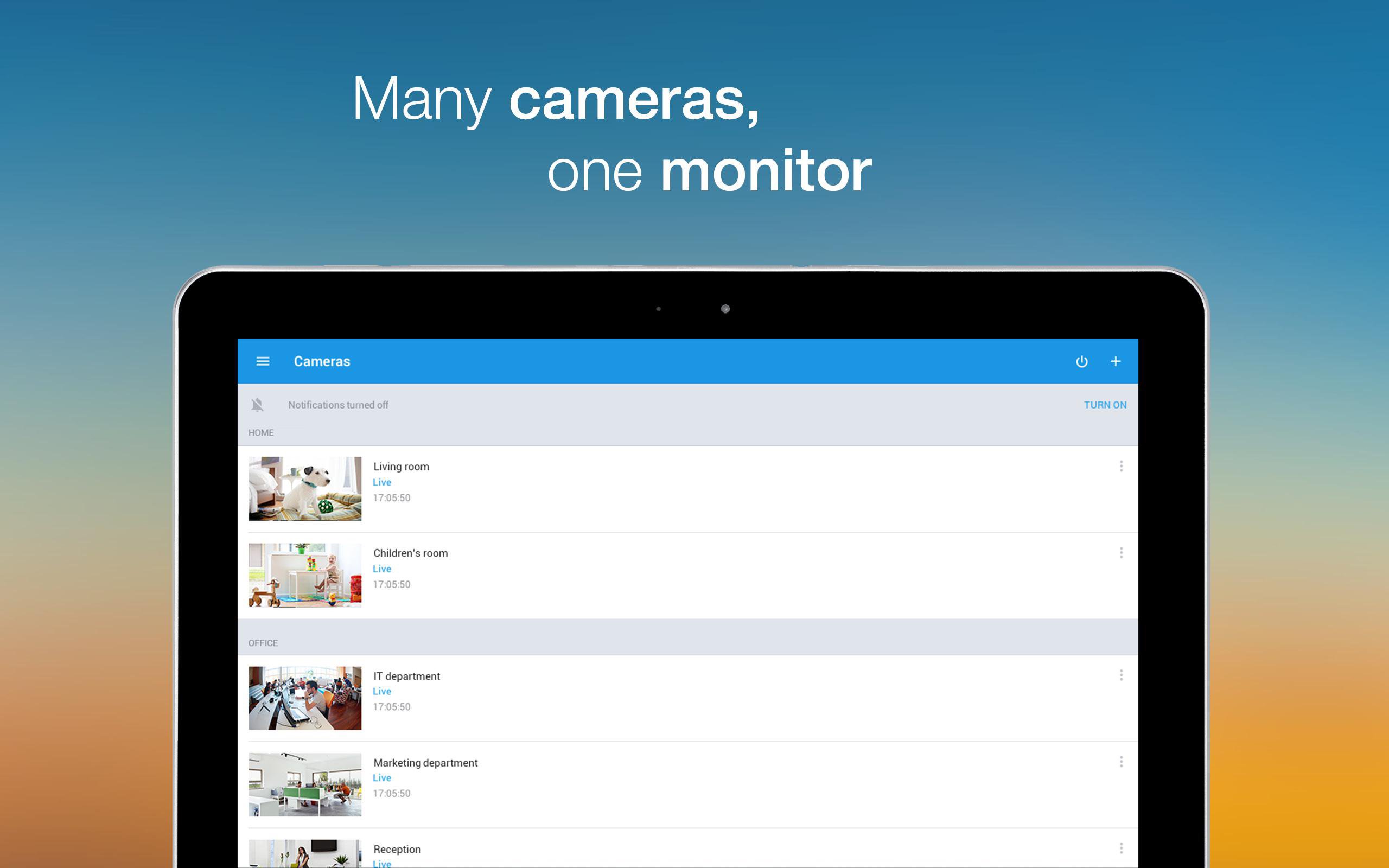
Task: Select the Living room camera name
Action: [x=400, y=467]
